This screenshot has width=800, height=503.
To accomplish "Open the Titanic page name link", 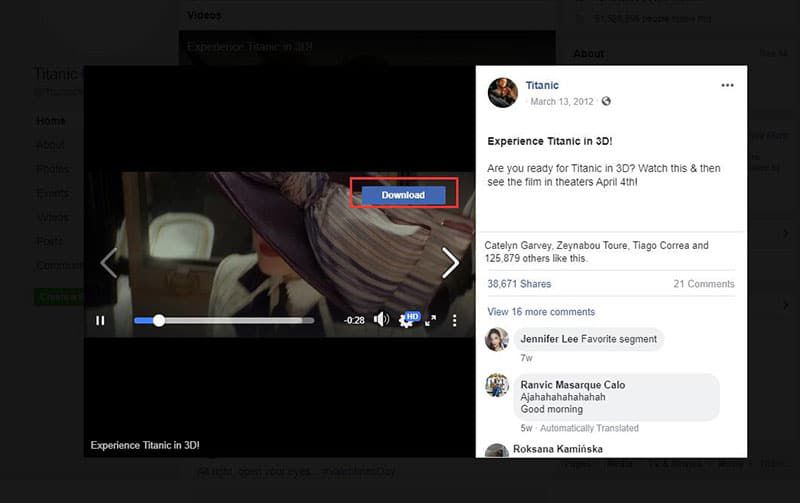I will coord(542,85).
